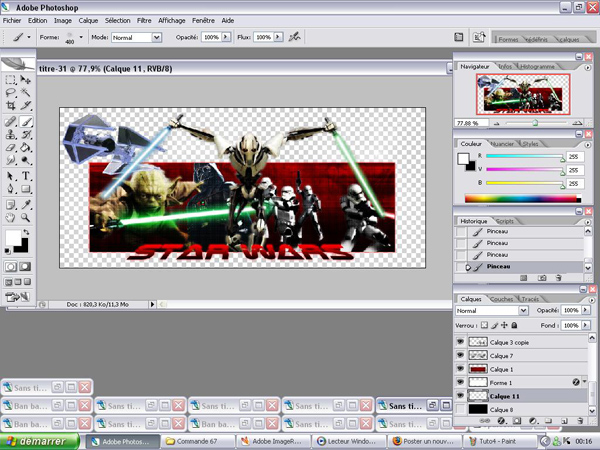Viewport: 600px width, 450px height.
Task: Edit the Navigateur zoom percentage field
Action: coord(471,123)
